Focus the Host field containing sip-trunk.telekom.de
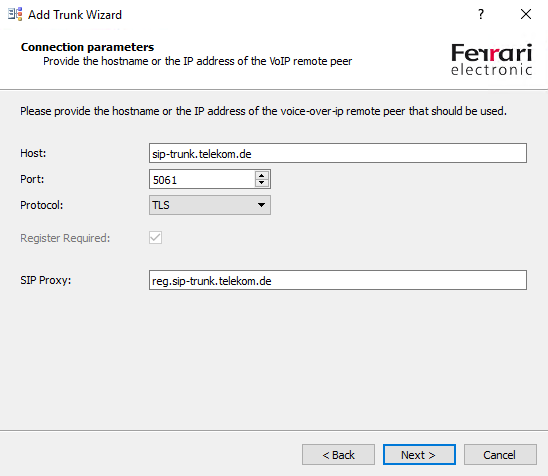This screenshot has height=476, width=548. 338,153
